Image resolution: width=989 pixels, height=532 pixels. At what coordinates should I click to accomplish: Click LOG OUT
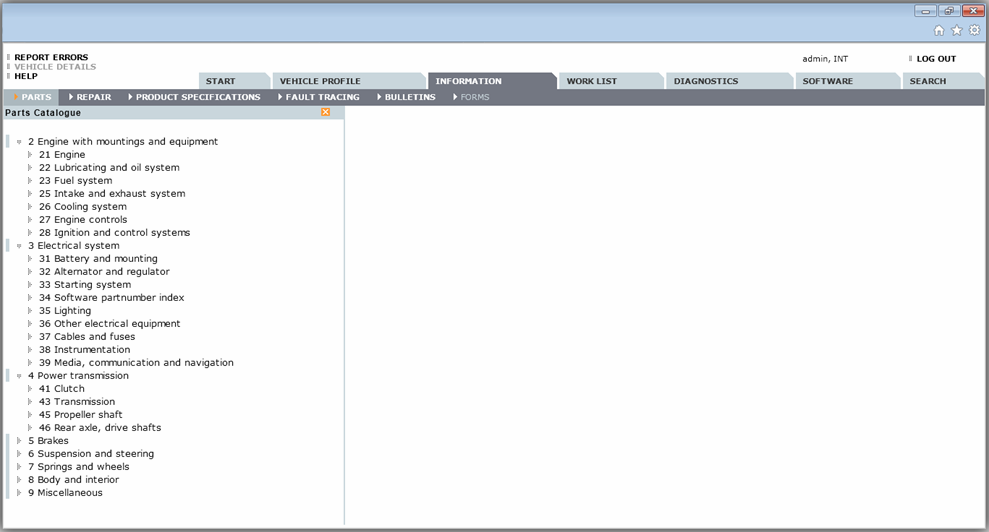[936, 59]
